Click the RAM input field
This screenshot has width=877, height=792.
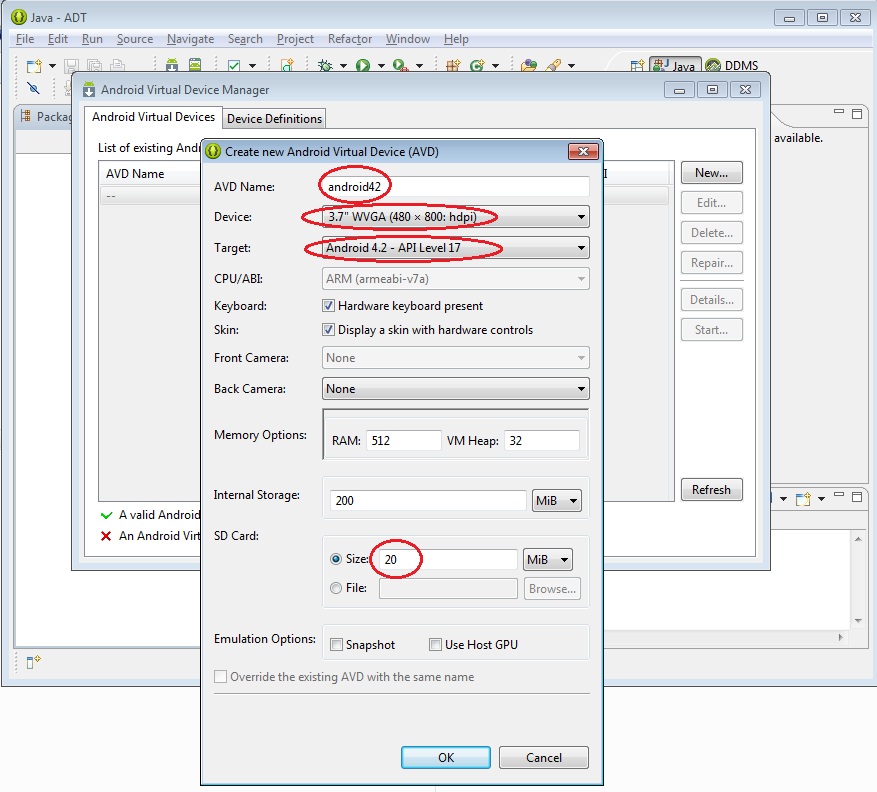tap(403, 441)
